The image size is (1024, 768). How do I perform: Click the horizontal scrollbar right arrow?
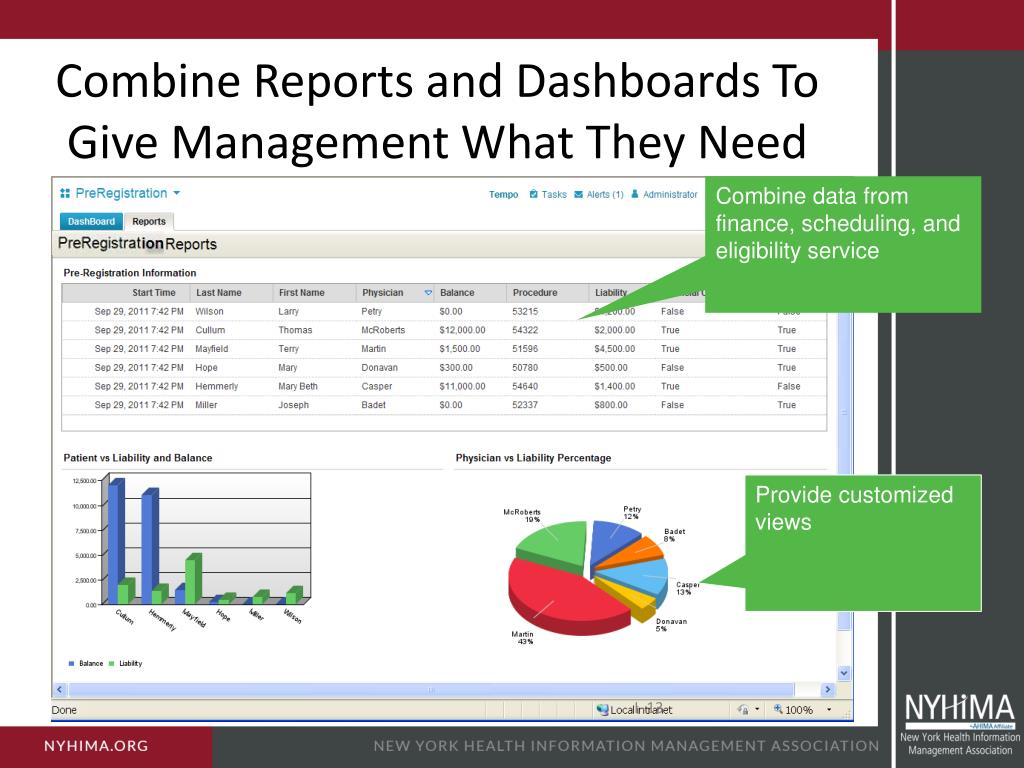coord(828,690)
